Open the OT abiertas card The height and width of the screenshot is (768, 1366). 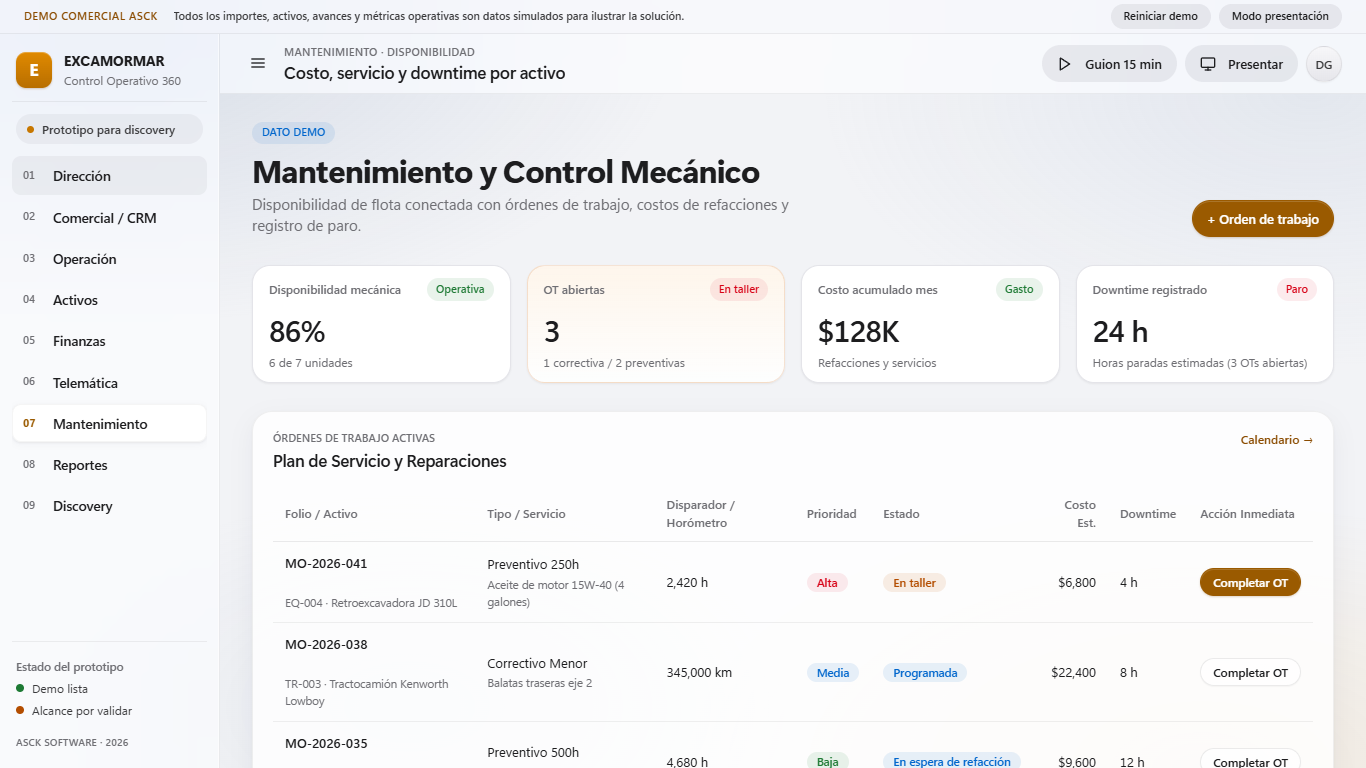(x=656, y=324)
